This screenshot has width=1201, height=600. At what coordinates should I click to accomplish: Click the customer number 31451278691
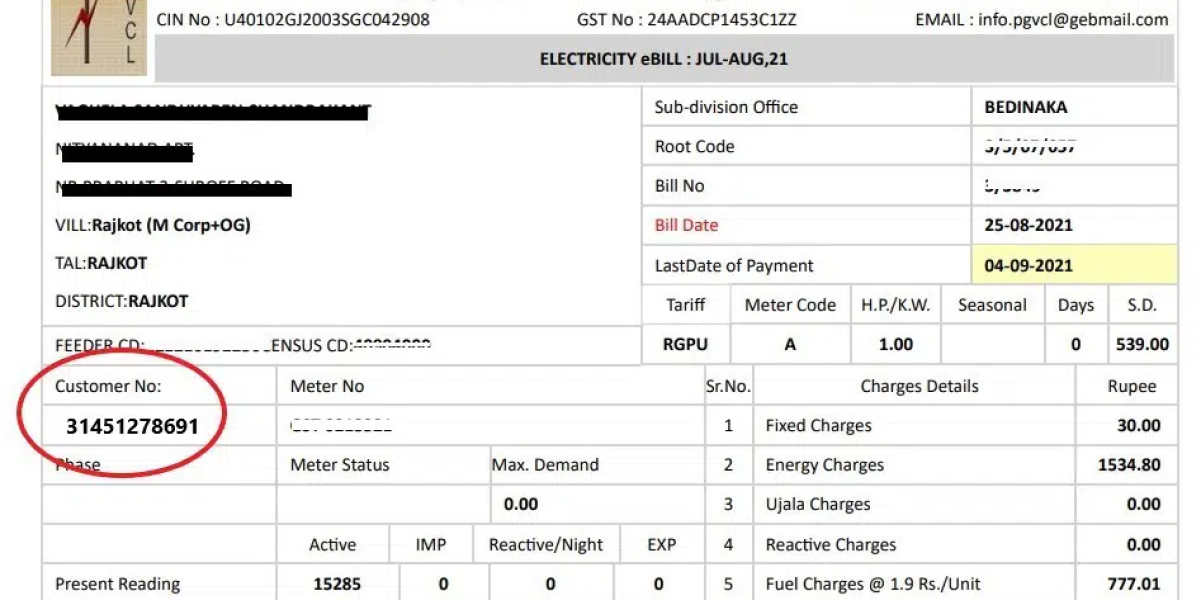[133, 426]
